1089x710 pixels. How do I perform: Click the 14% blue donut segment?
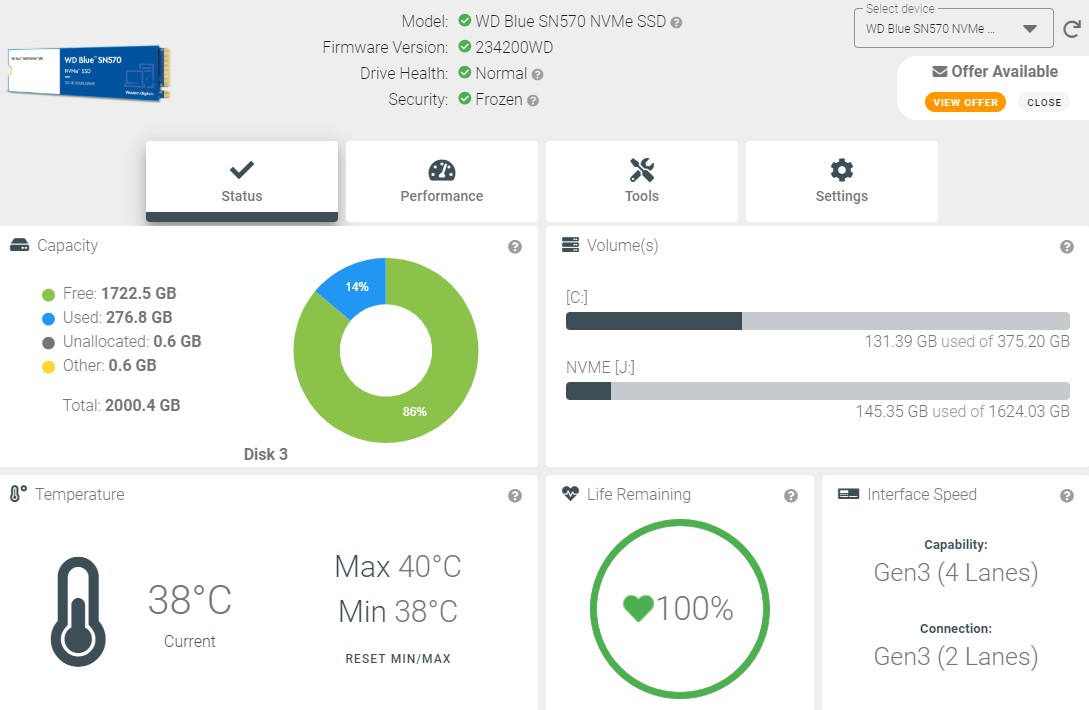[357, 286]
